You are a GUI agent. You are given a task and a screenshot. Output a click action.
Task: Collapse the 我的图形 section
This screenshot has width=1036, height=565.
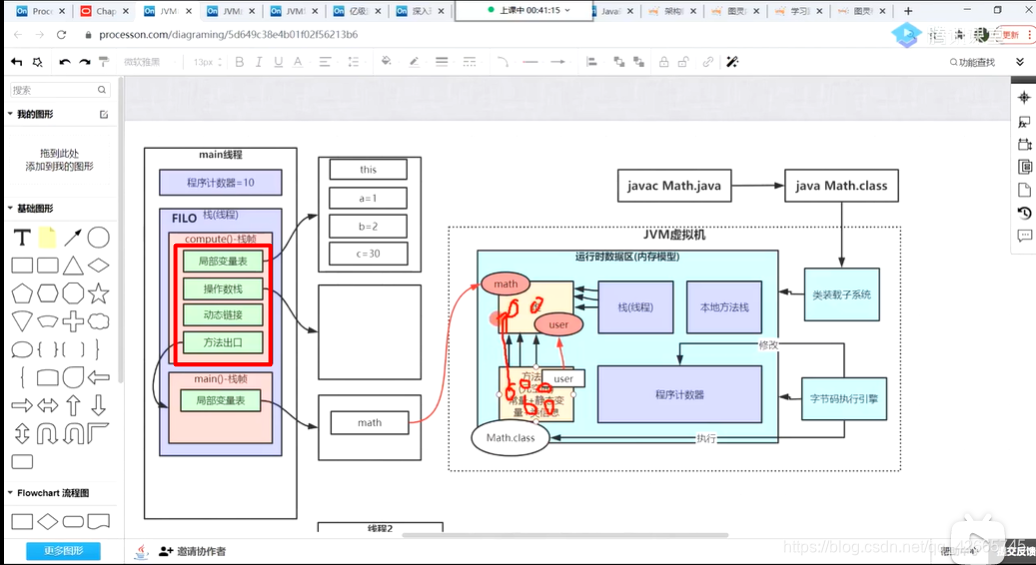[x=10, y=114]
